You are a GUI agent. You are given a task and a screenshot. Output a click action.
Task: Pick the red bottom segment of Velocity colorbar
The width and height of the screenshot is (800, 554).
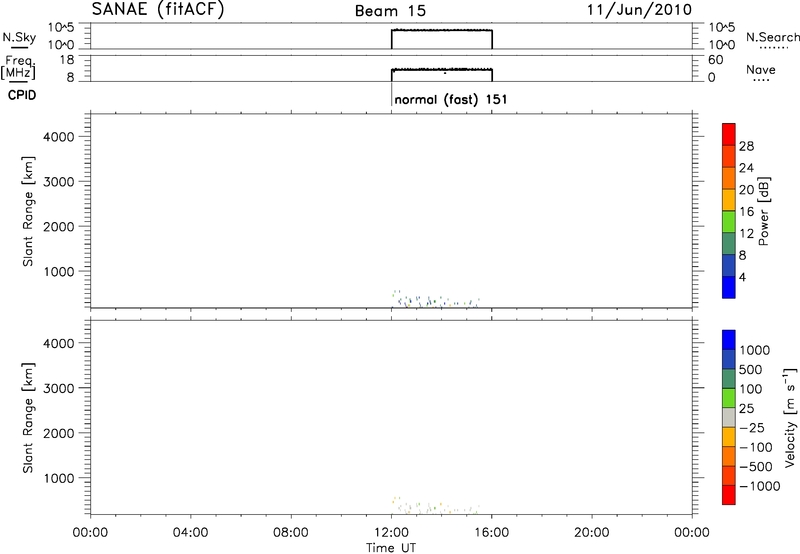[729, 495]
